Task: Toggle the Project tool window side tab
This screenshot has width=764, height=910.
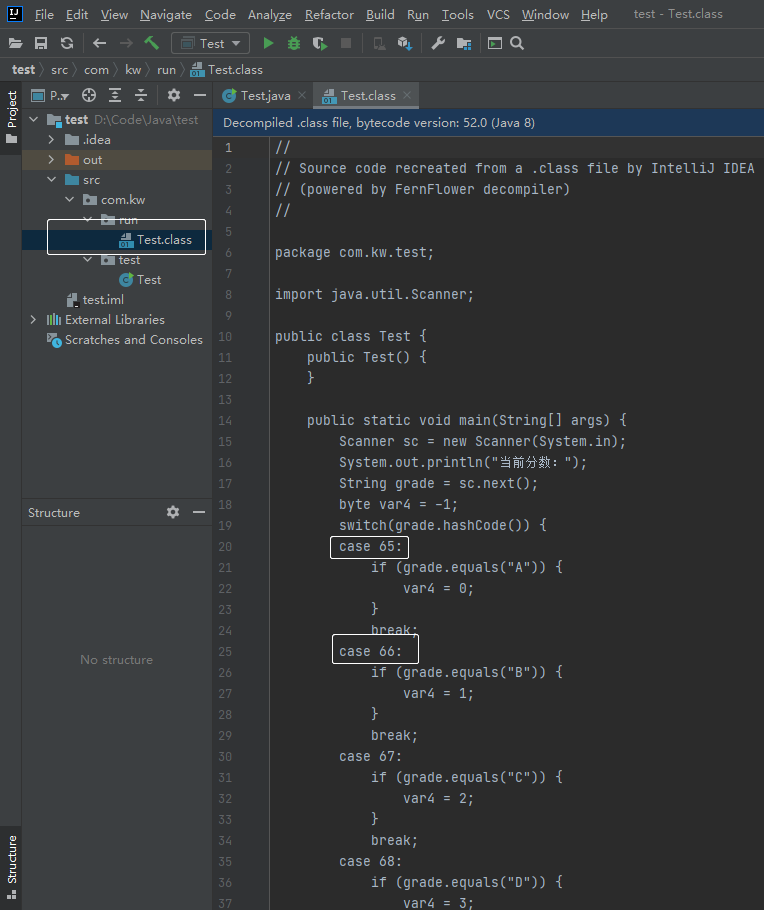Action: pos(11,115)
